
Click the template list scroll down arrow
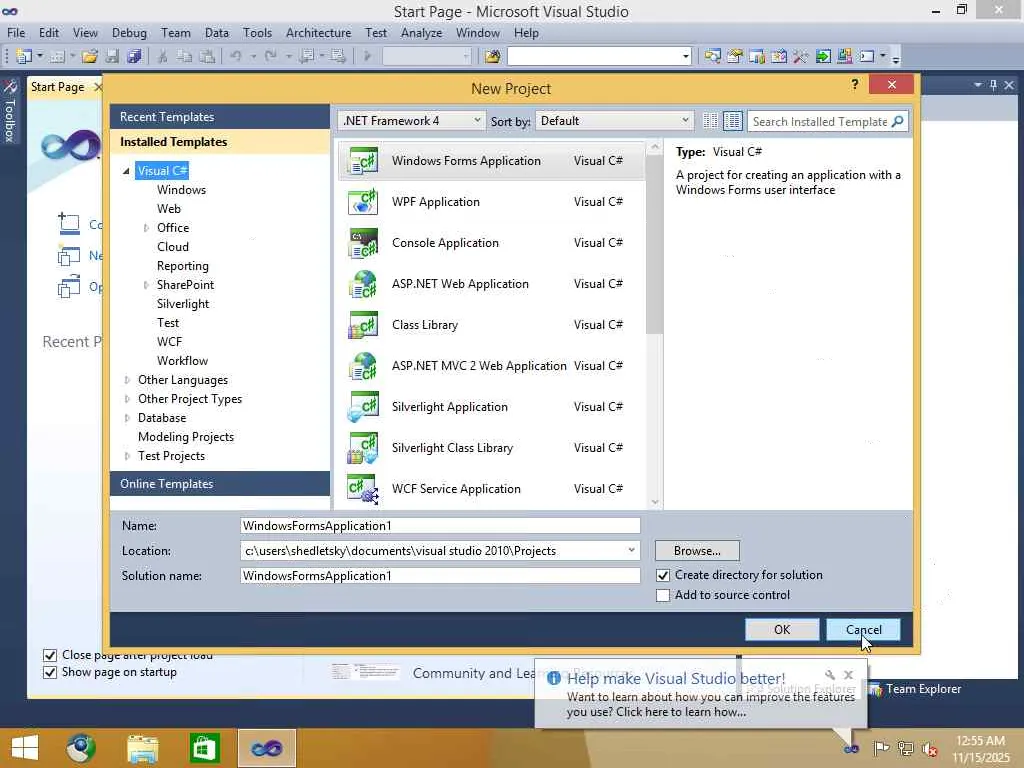tap(654, 502)
